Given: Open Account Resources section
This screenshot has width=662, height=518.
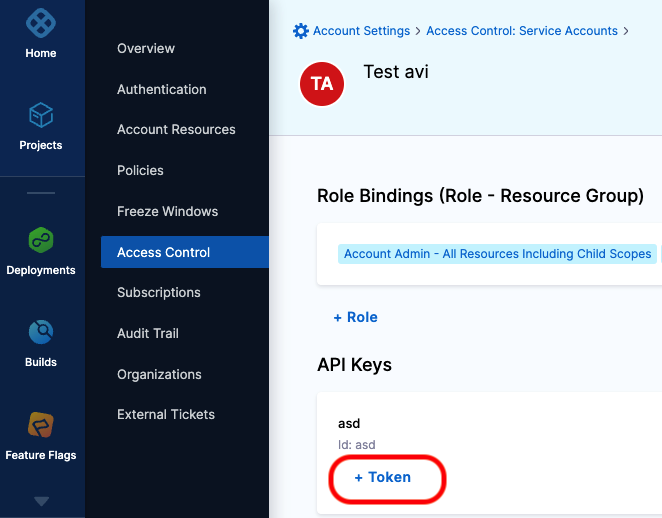Looking at the screenshot, I should (176, 129).
